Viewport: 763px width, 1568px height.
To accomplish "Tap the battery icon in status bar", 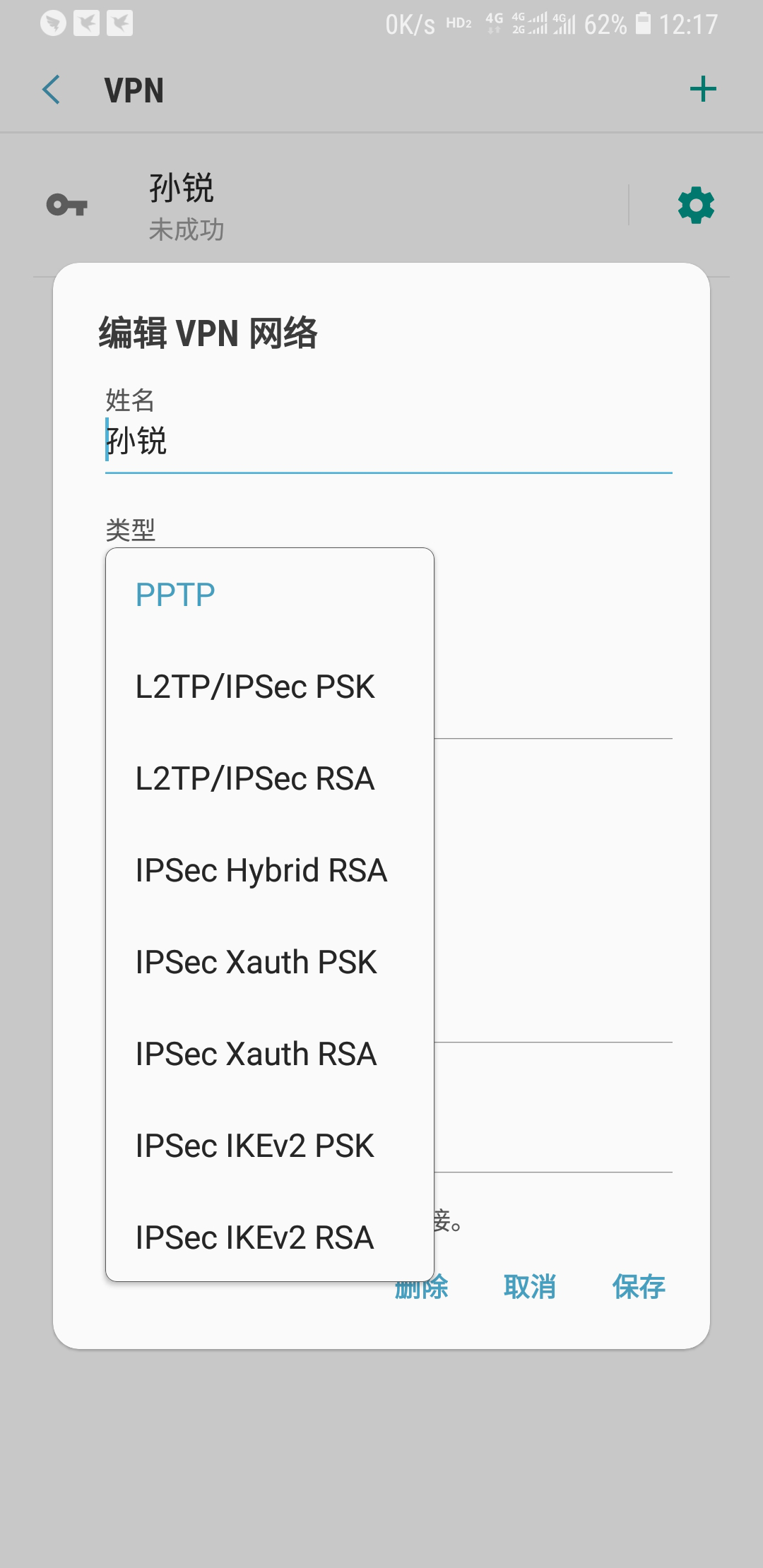I will (x=643, y=24).
